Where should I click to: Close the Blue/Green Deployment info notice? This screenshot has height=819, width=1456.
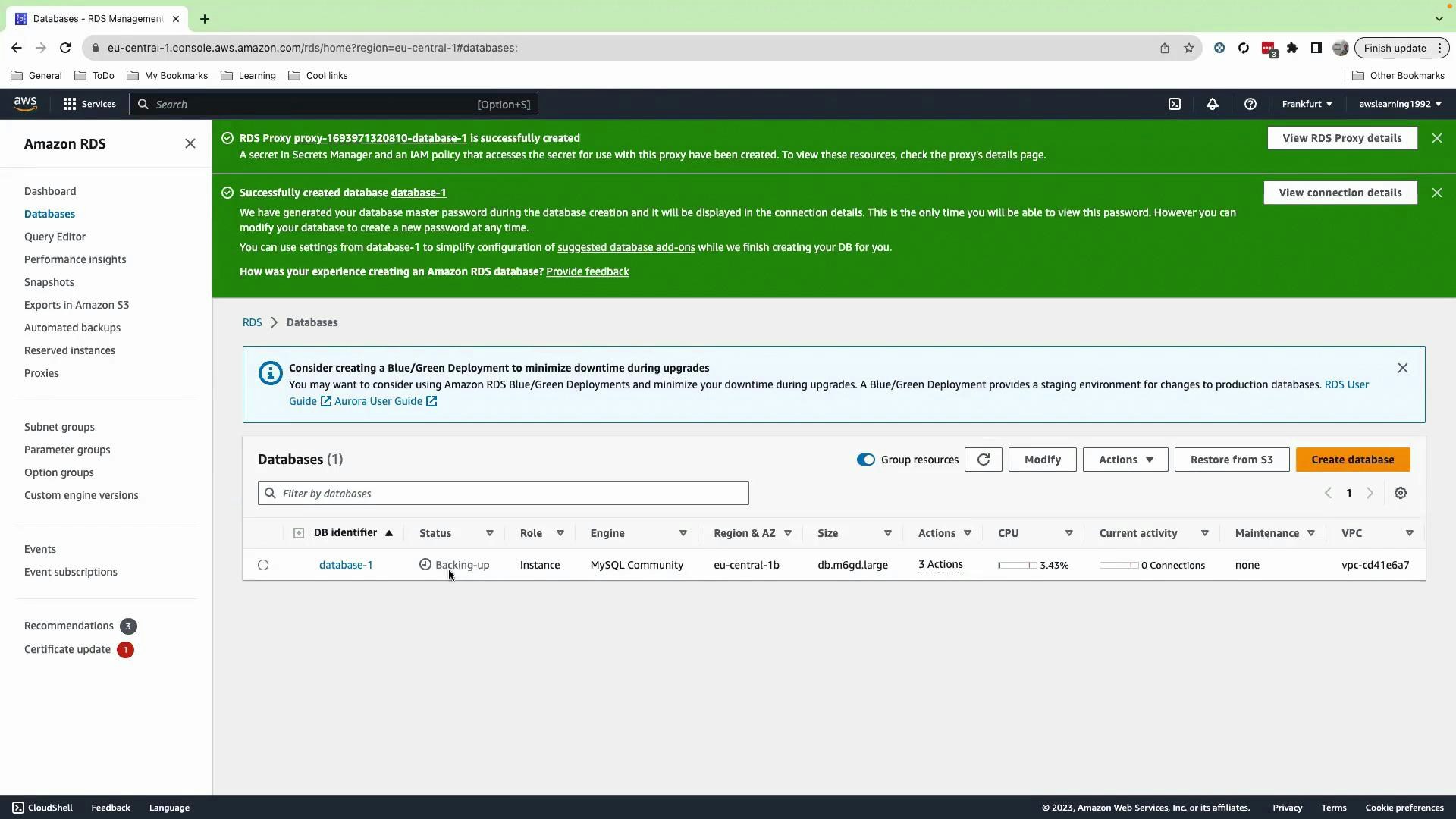point(1403,368)
